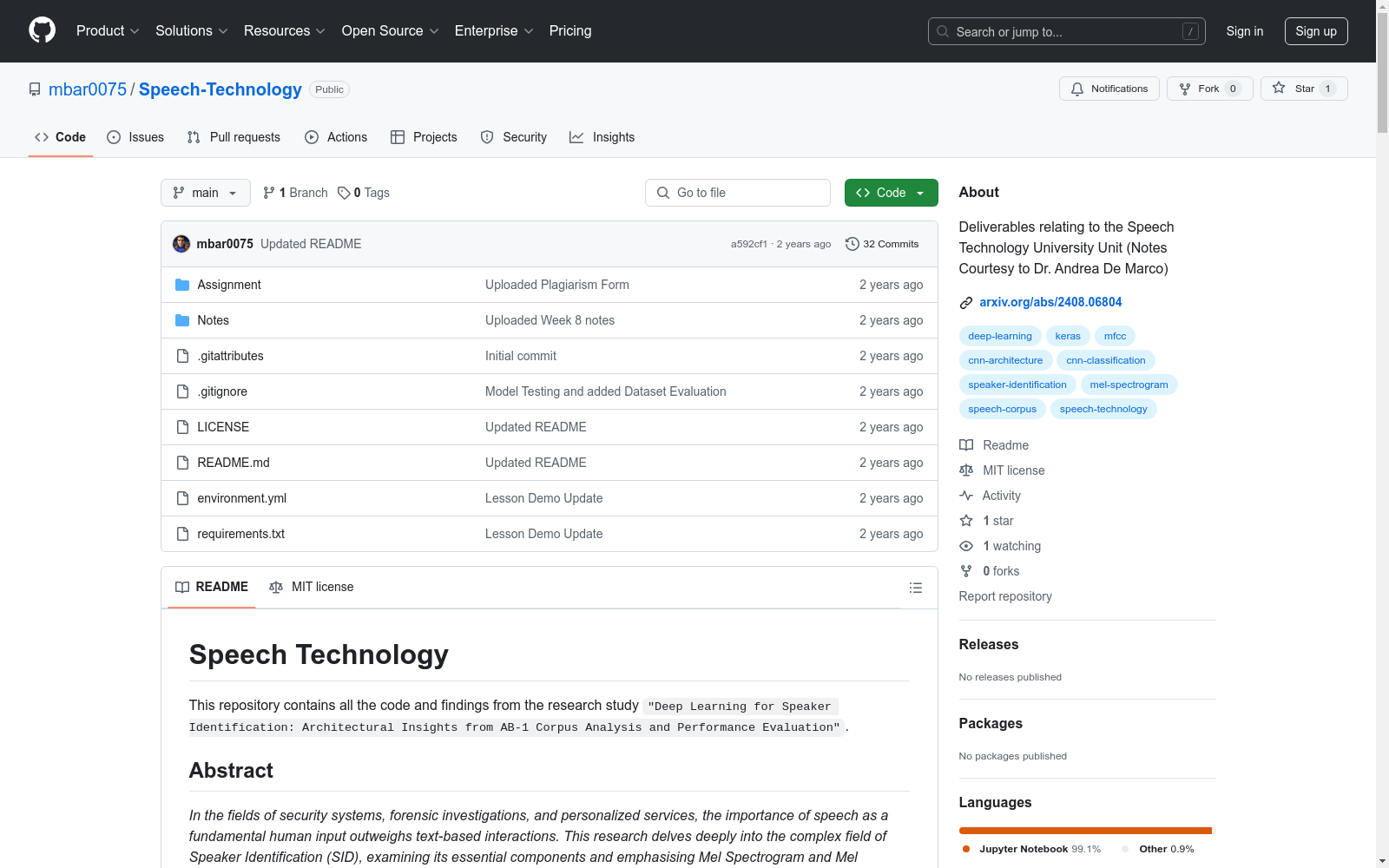This screenshot has height=868, width=1389.
Task: Click the book icon next to Readme
Action: click(x=966, y=445)
